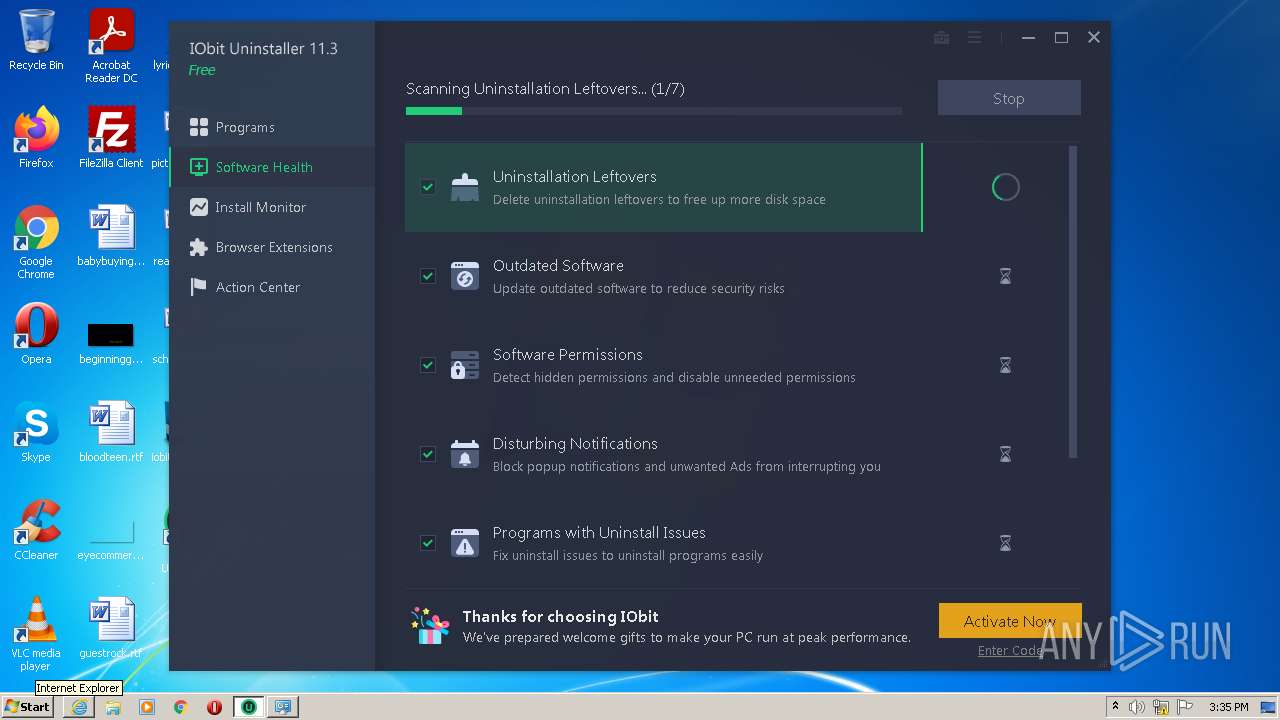Click the Uninstall Issues warning icon

click(x=465, y=543)
